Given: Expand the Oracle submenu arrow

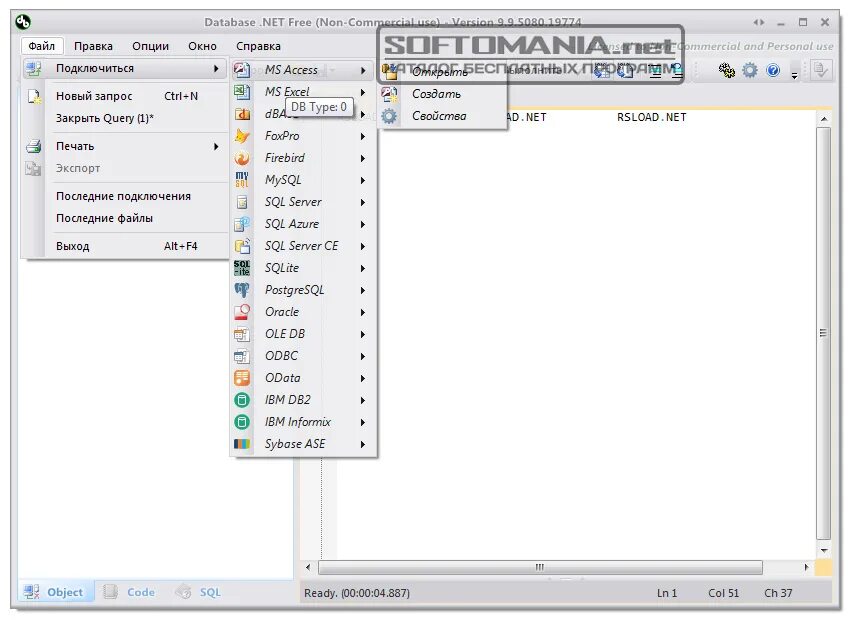Looking at the screenshot, I should point(363,312).
